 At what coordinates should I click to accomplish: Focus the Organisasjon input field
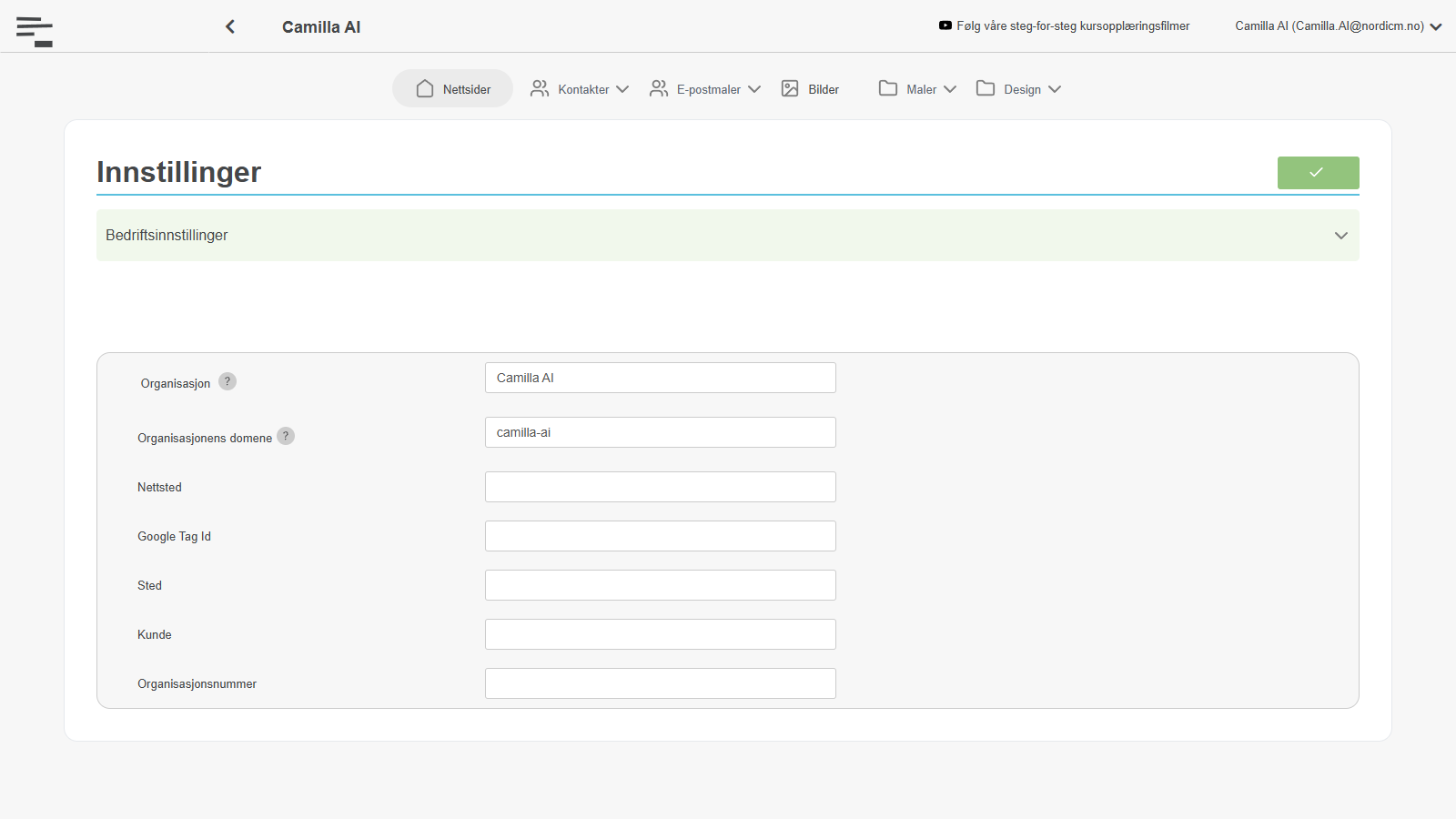click(x=661, y=378)
